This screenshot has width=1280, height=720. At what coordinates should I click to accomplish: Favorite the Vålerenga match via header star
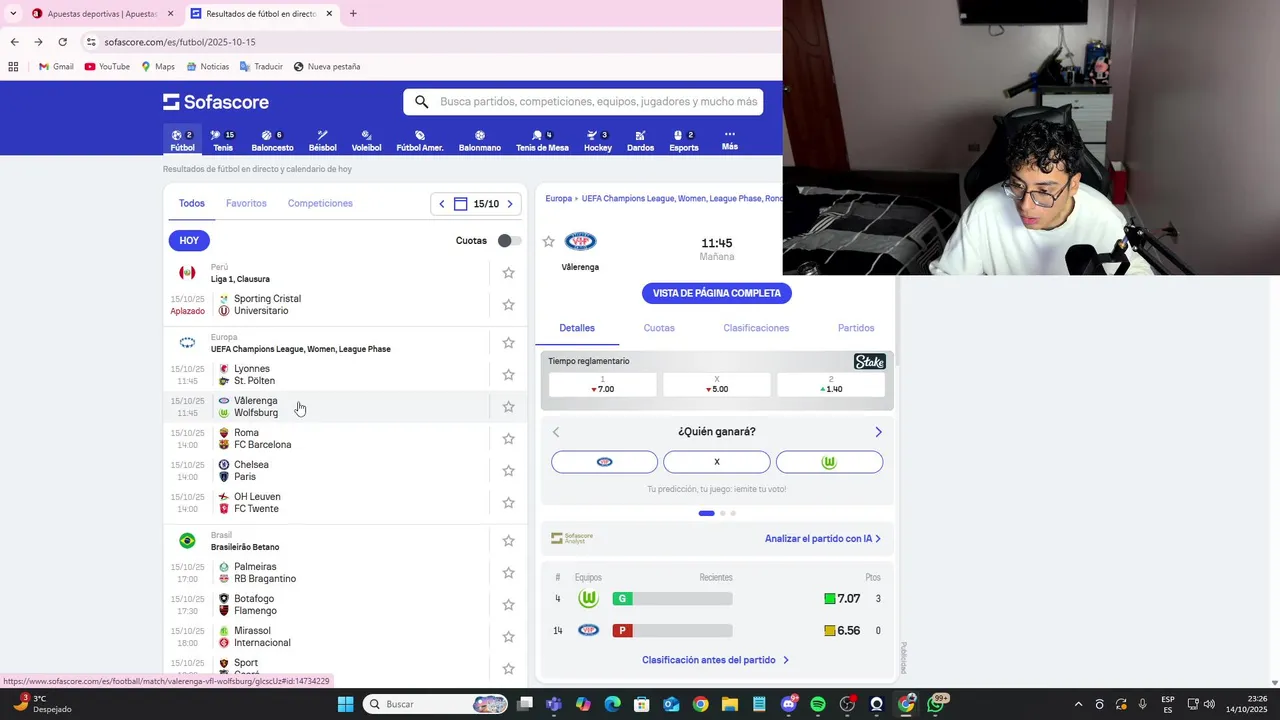click(x=548, y=241)
